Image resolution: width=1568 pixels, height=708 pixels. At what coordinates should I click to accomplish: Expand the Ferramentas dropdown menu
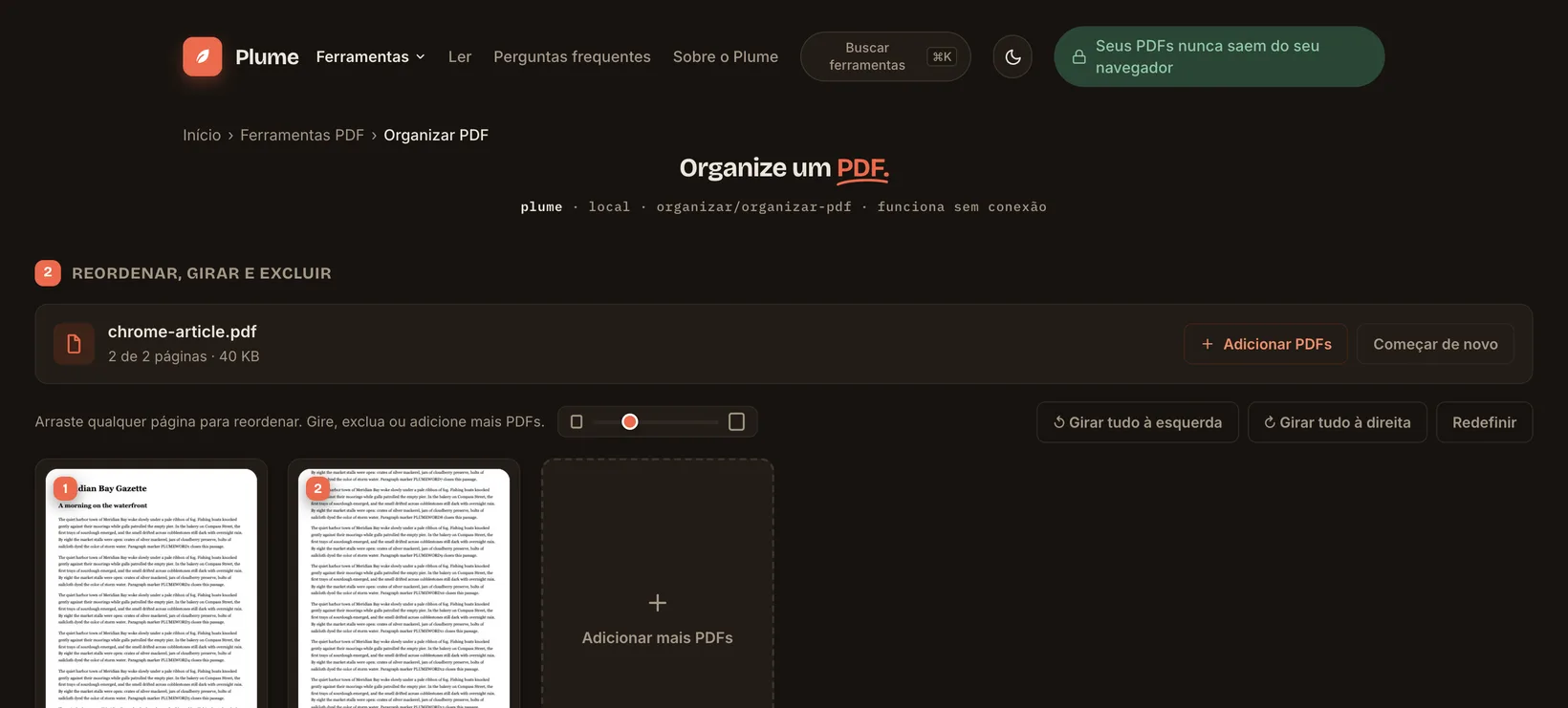(x=371, y=56)
